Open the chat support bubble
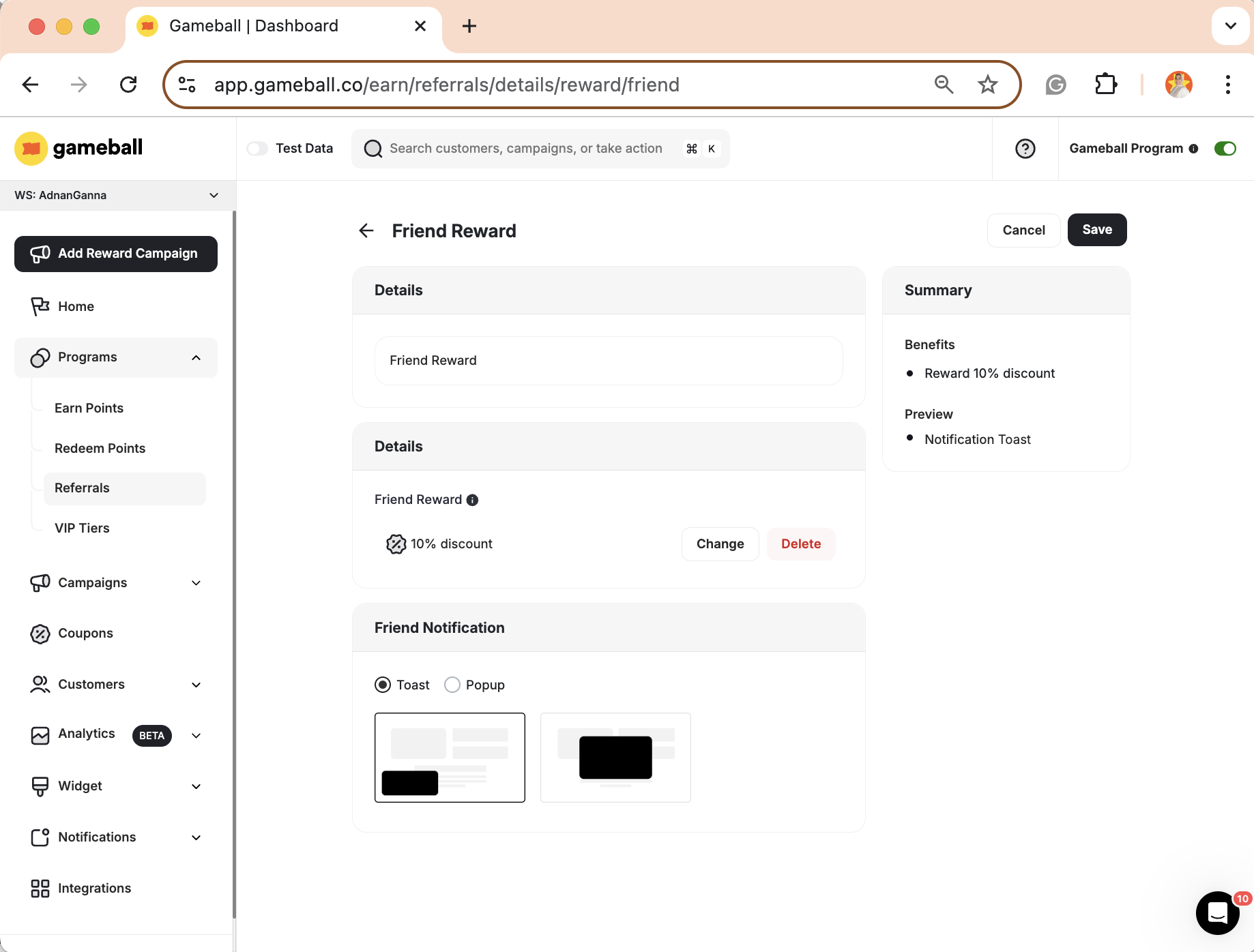Screen dimensions: 1254x952 point(1217,912)
